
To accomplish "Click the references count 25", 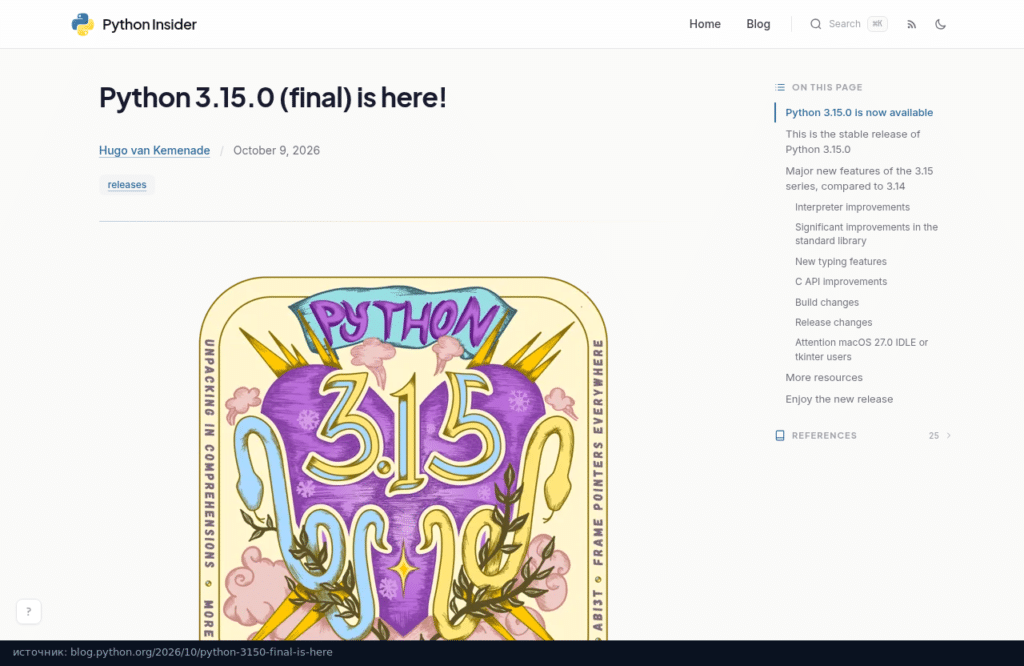I will point(934,436).
